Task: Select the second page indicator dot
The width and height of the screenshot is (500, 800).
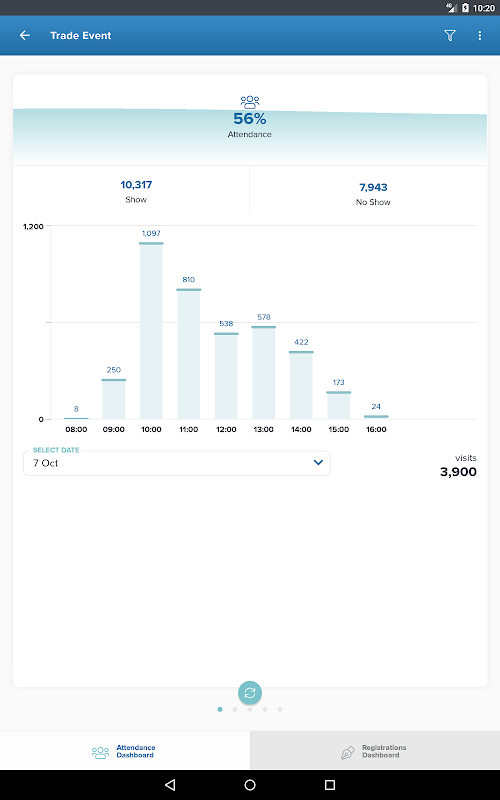Action: [235, 709]
